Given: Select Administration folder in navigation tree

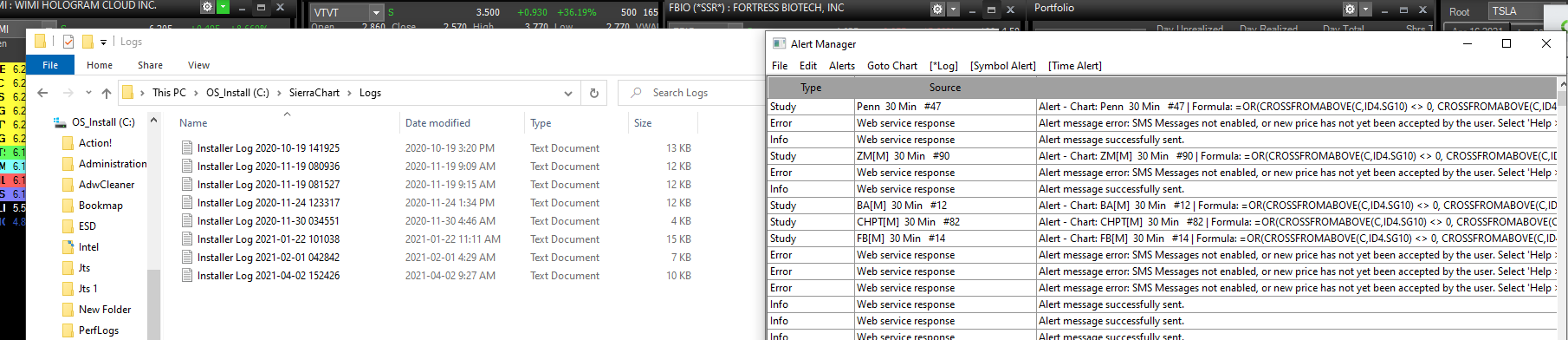Looking at the screenshot, I should pyautogui.click(x=105, y=164).
